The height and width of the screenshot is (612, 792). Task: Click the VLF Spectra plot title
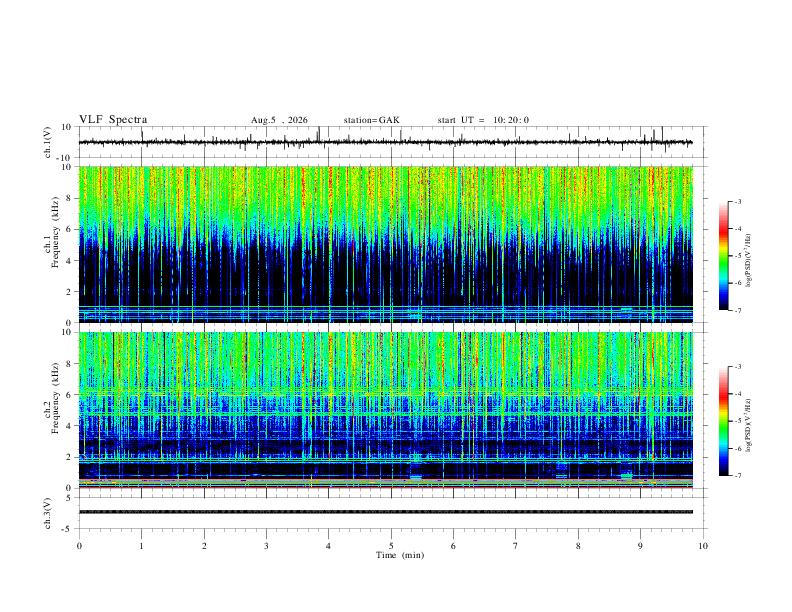[x=113, y=120]
